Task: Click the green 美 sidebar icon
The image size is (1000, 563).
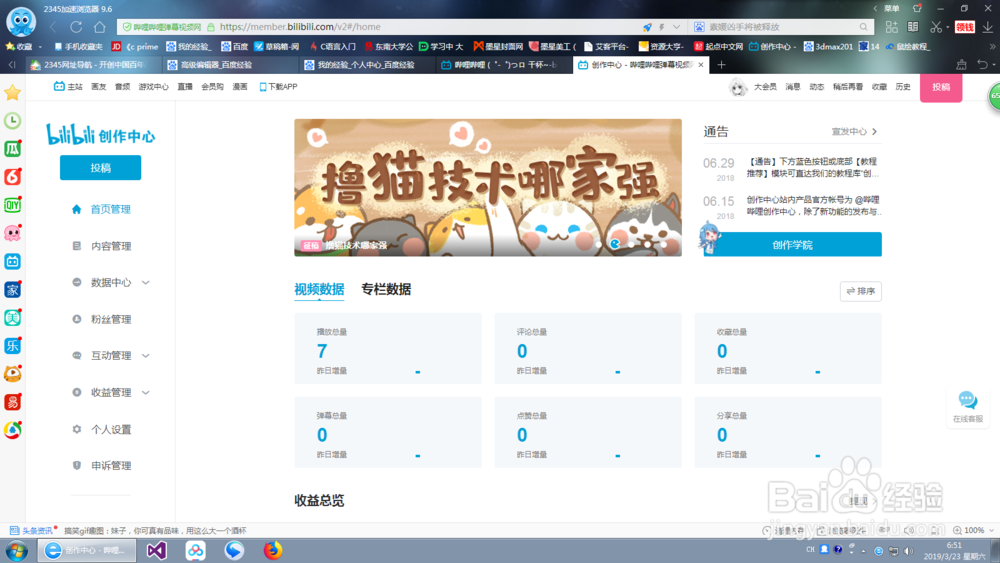Action: tap(12, 318)
